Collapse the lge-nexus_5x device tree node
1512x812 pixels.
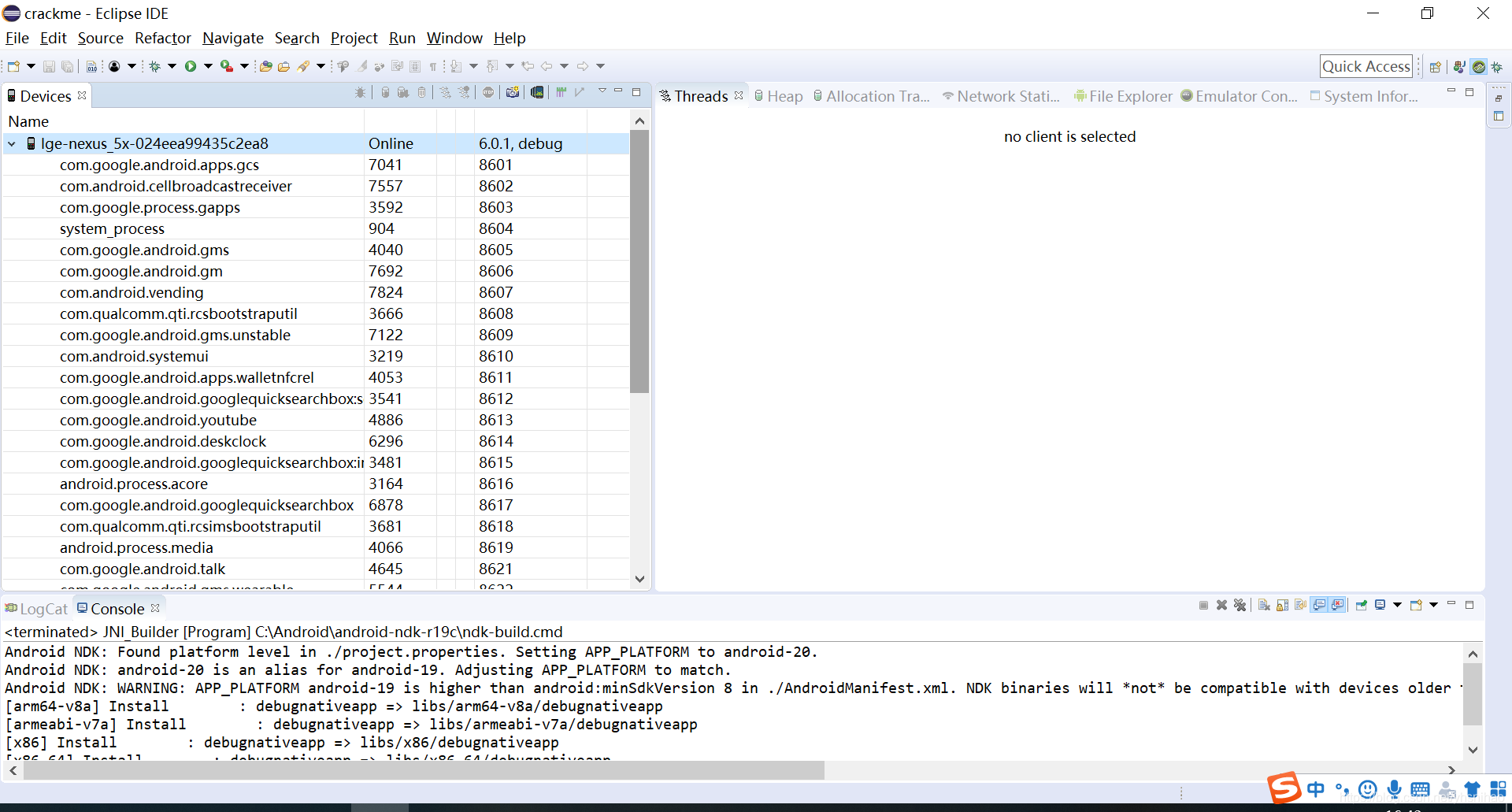12,143
